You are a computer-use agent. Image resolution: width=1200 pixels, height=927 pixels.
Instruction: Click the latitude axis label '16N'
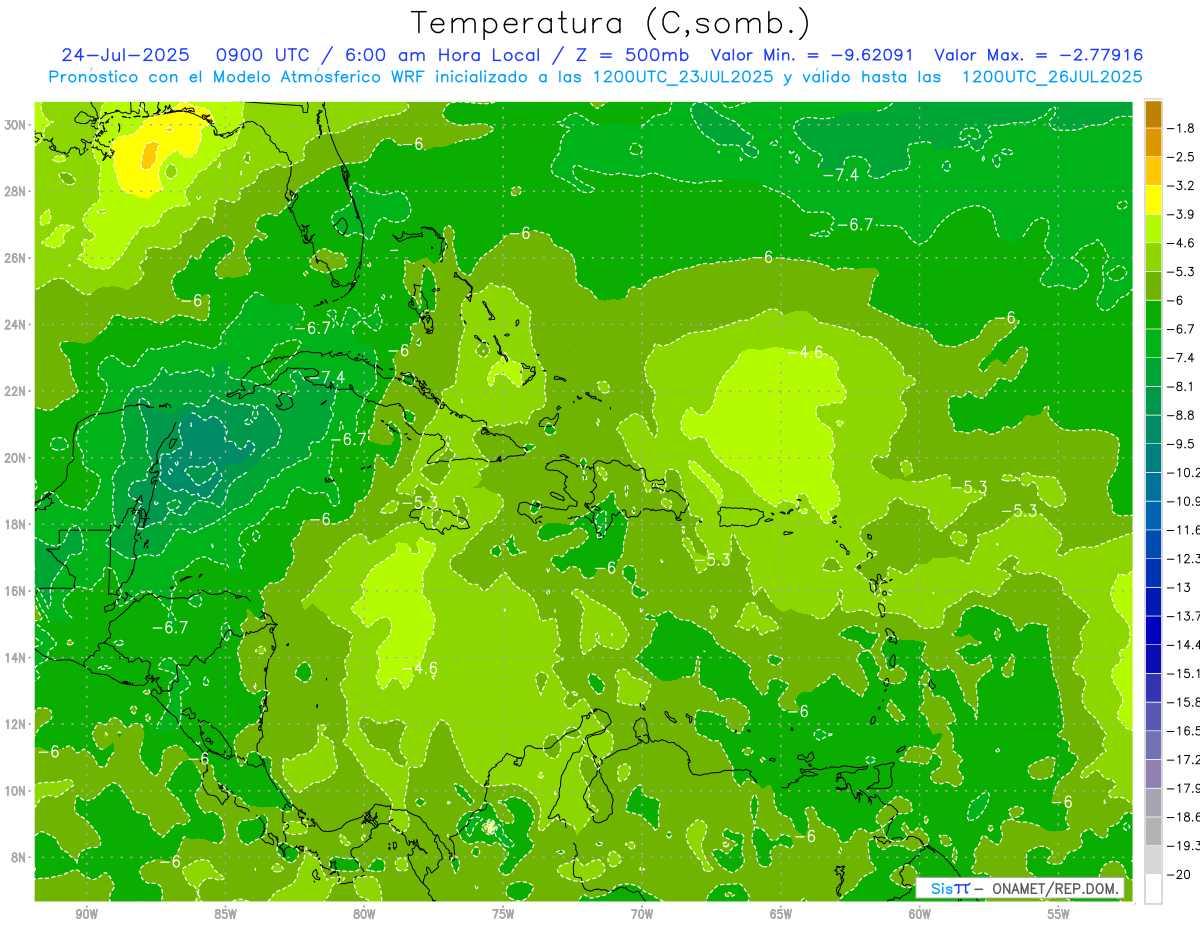(x=16, y=591)
